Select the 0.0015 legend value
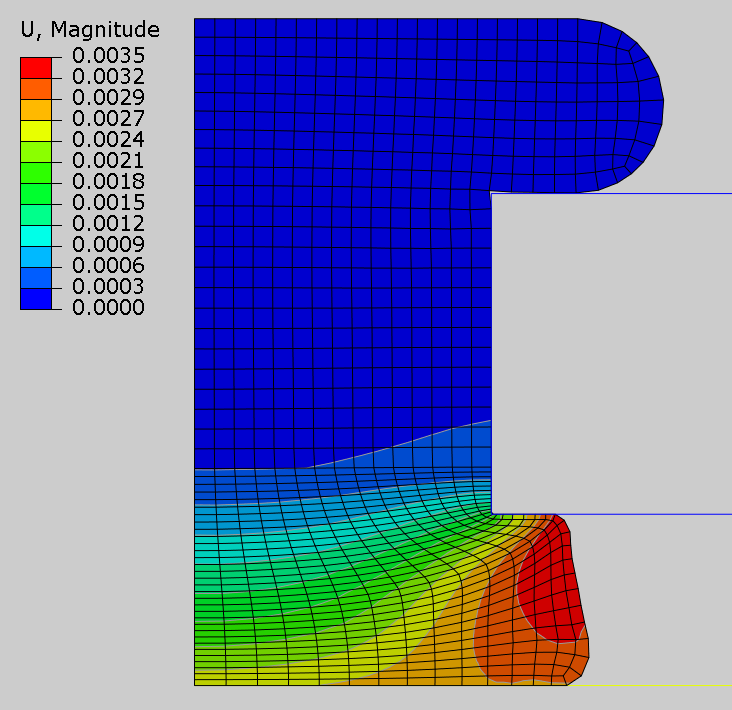Viewport: 732px width, 710px height. [108, 202]
